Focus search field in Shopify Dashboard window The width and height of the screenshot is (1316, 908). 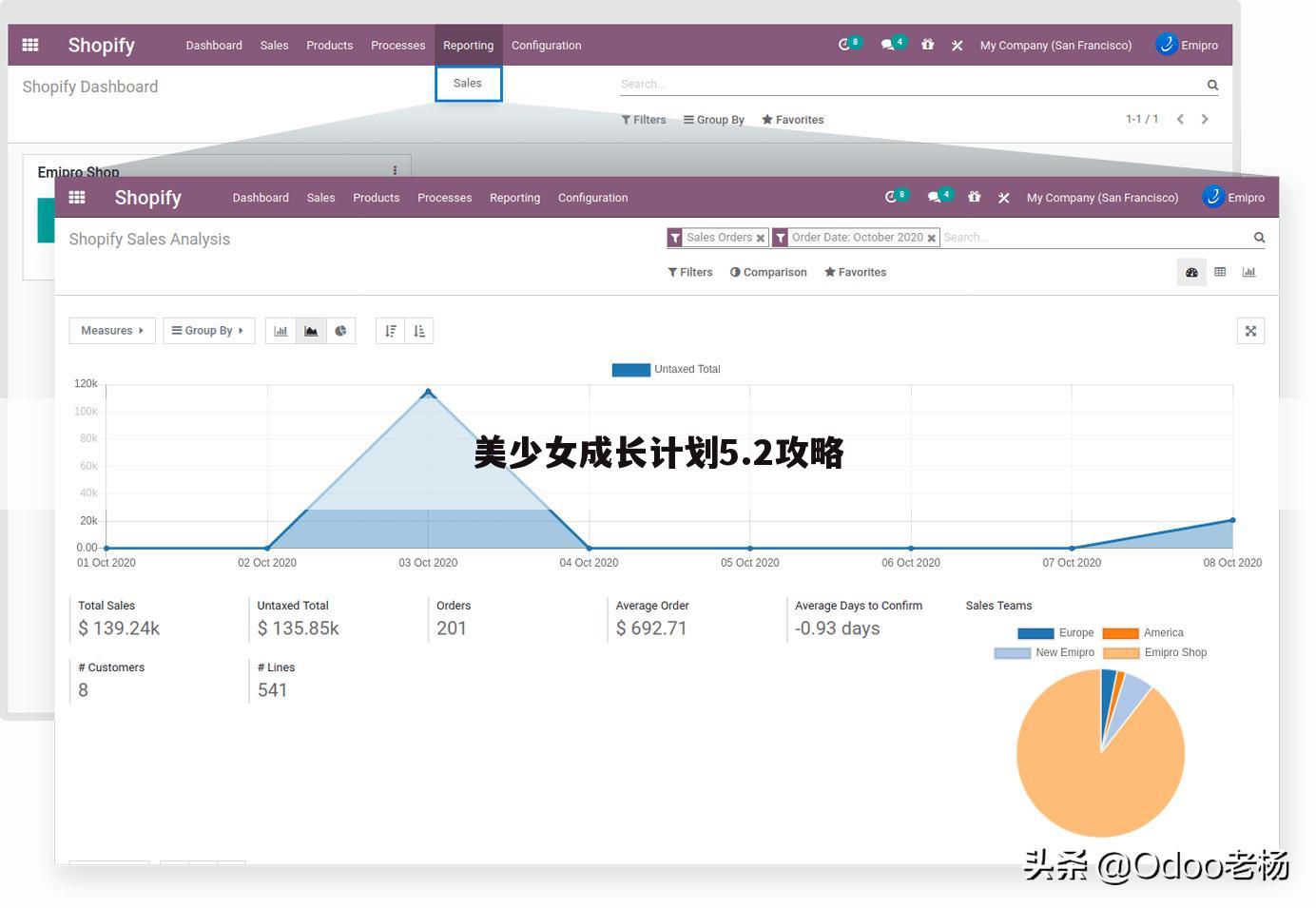click(x=911, y=85)
